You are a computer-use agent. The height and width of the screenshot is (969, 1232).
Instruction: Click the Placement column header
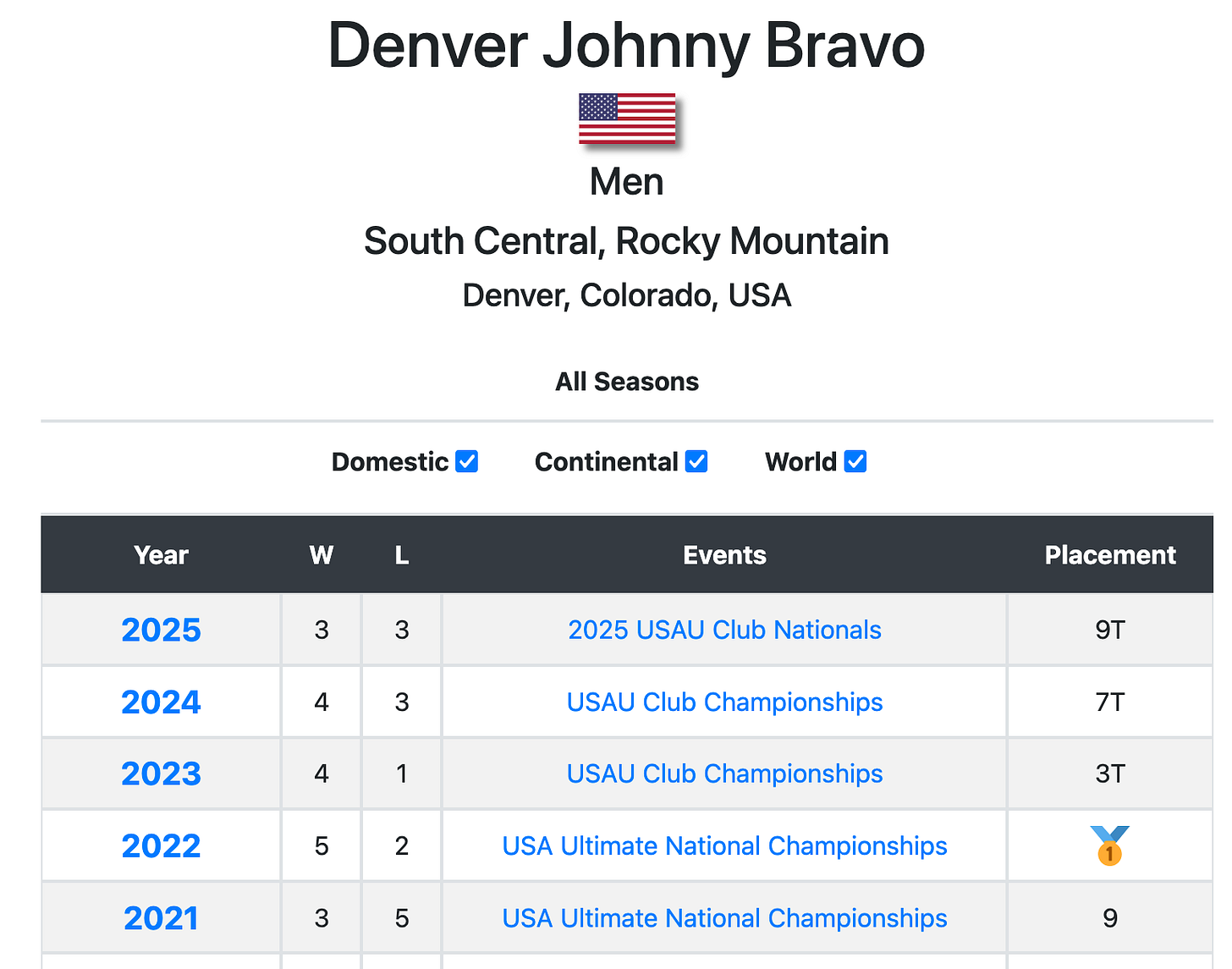1110,555
